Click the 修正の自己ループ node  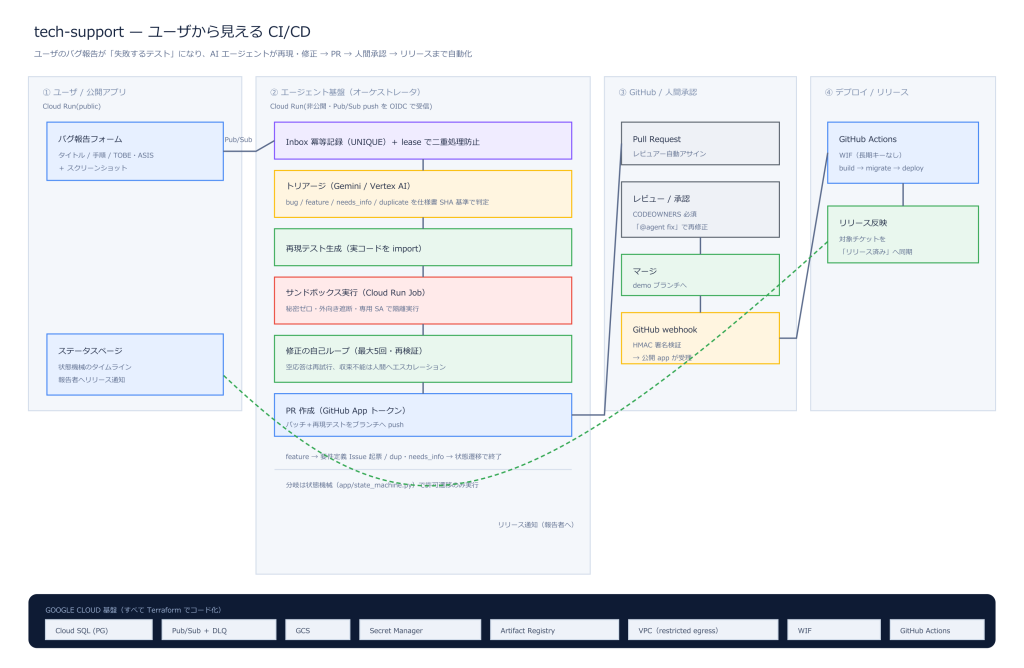coord(423,358)
